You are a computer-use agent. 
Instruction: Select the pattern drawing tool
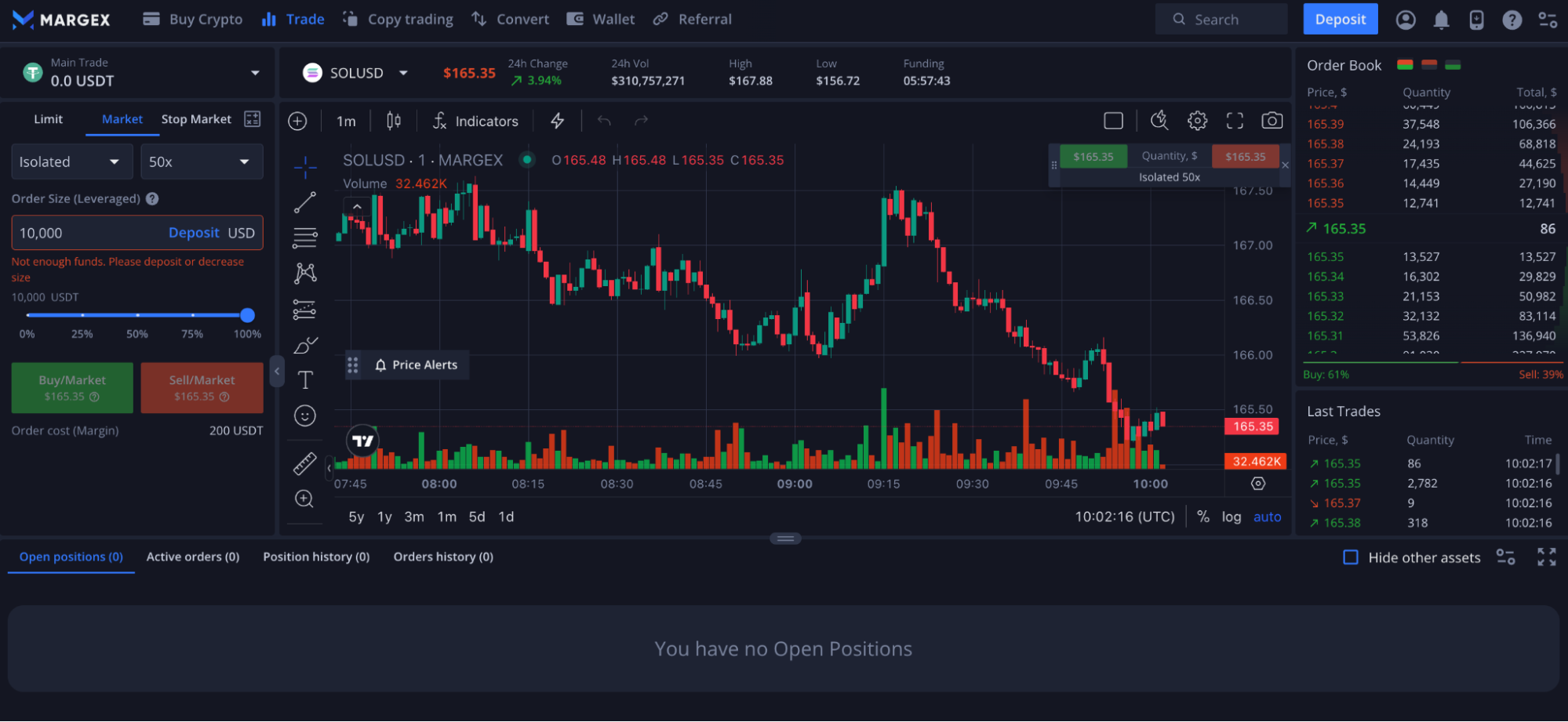(305, 273)
